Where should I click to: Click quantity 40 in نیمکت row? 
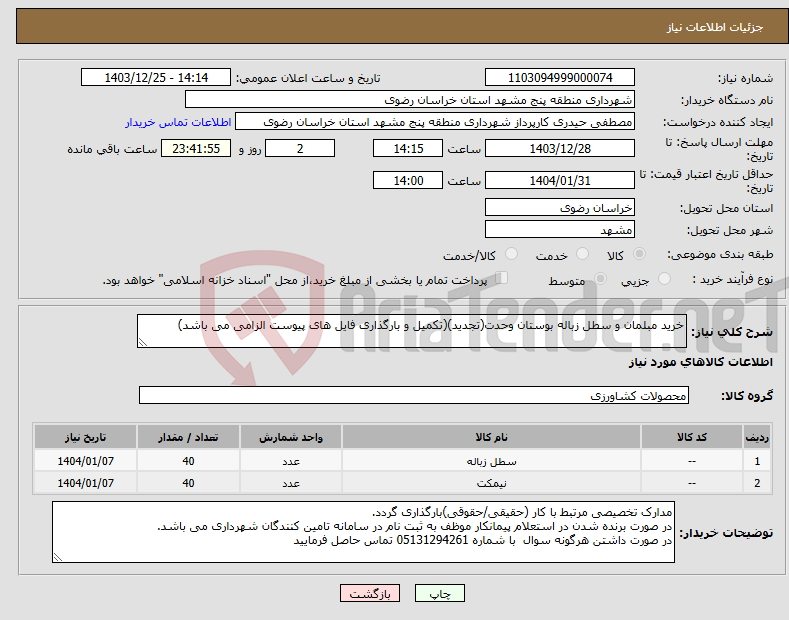coord(188,483)
